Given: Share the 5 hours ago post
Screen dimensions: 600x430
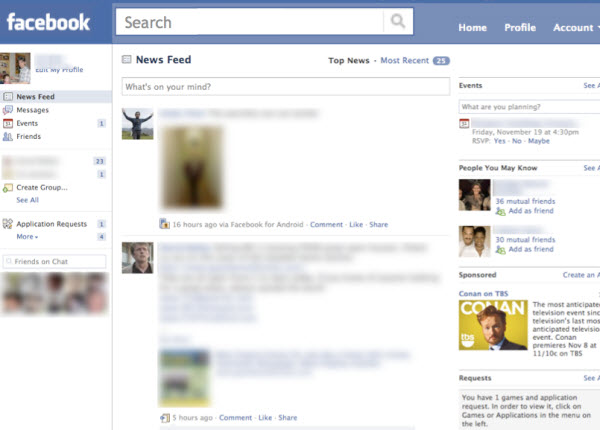Looking at the screenshot, I should (288, 418).
